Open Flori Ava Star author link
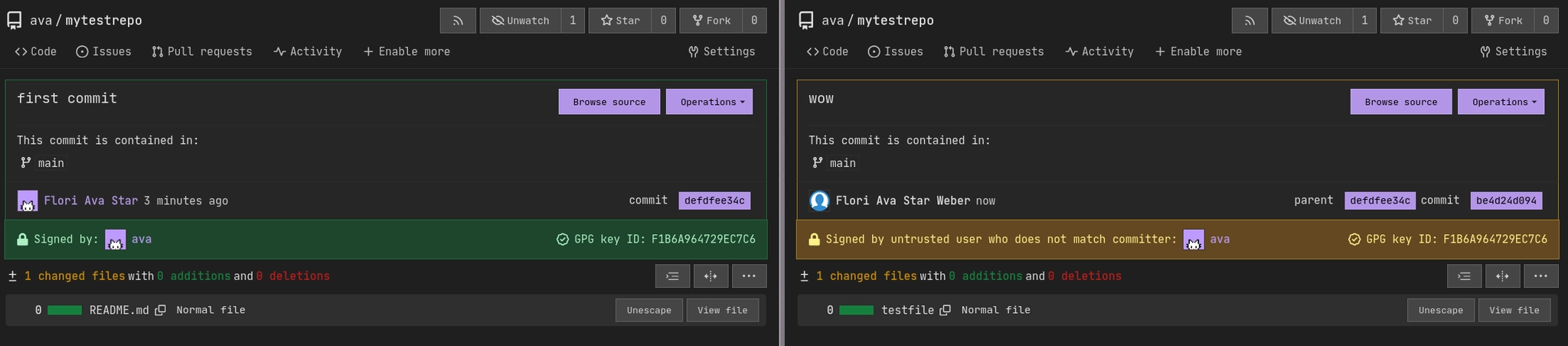1568x346 pixels. [x=91, y=201]
